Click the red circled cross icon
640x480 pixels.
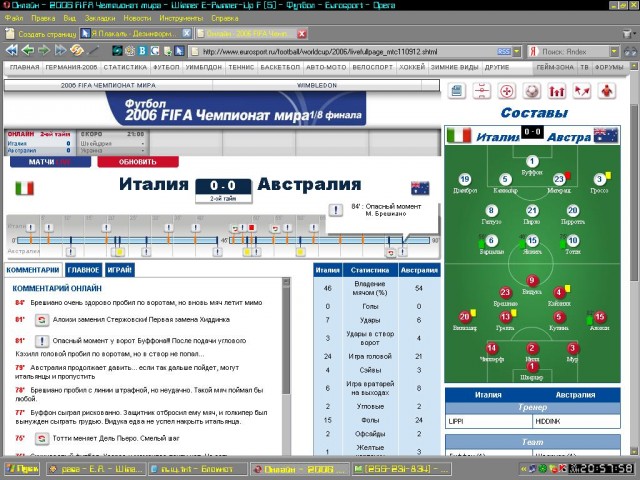[x=507, y=91]
